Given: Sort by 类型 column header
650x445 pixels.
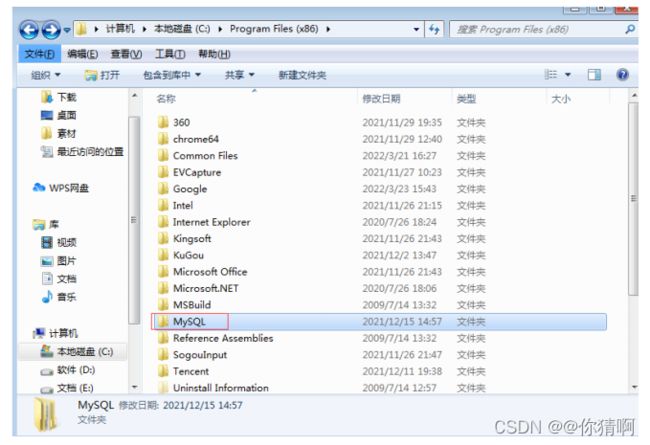Looking at the screenshot, I should pyautogui.click(x=466, y=99).
